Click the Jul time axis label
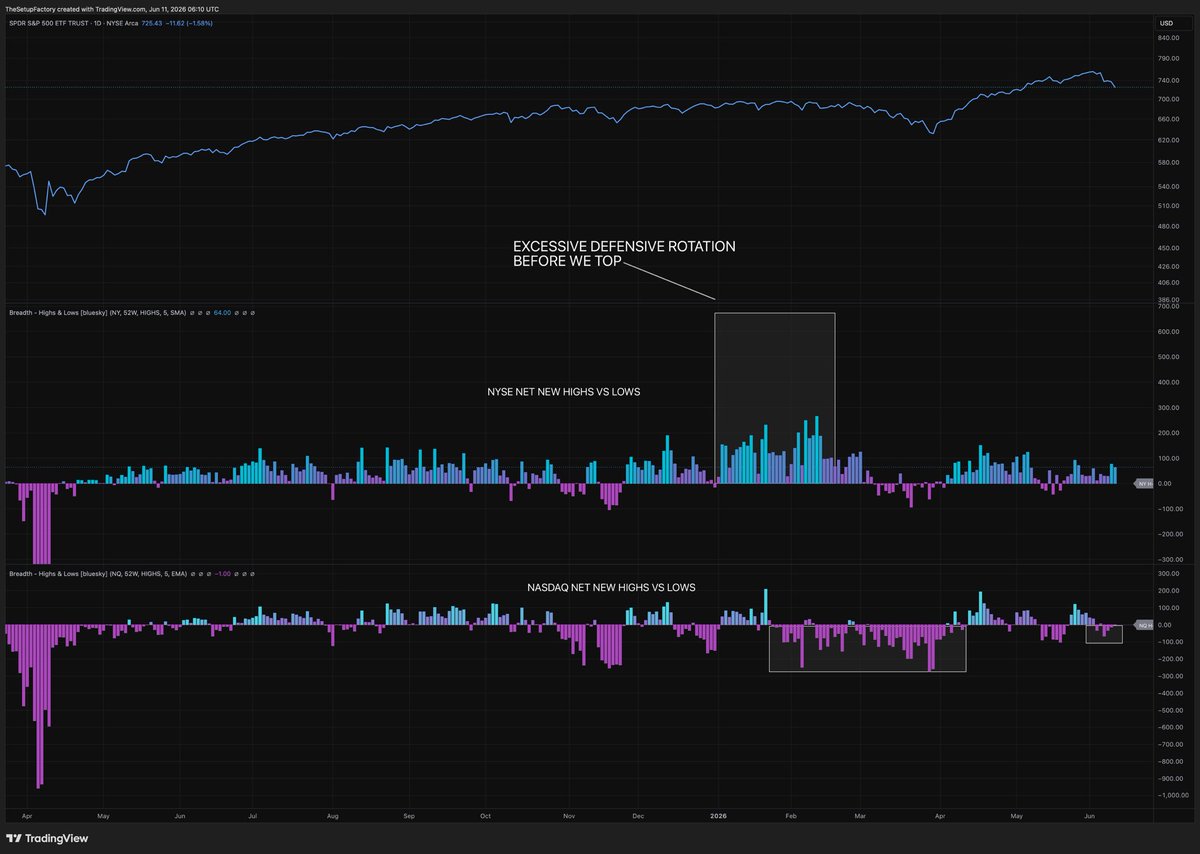The image size is (1200, 854). pyautogui.click(x=252, y=816)
